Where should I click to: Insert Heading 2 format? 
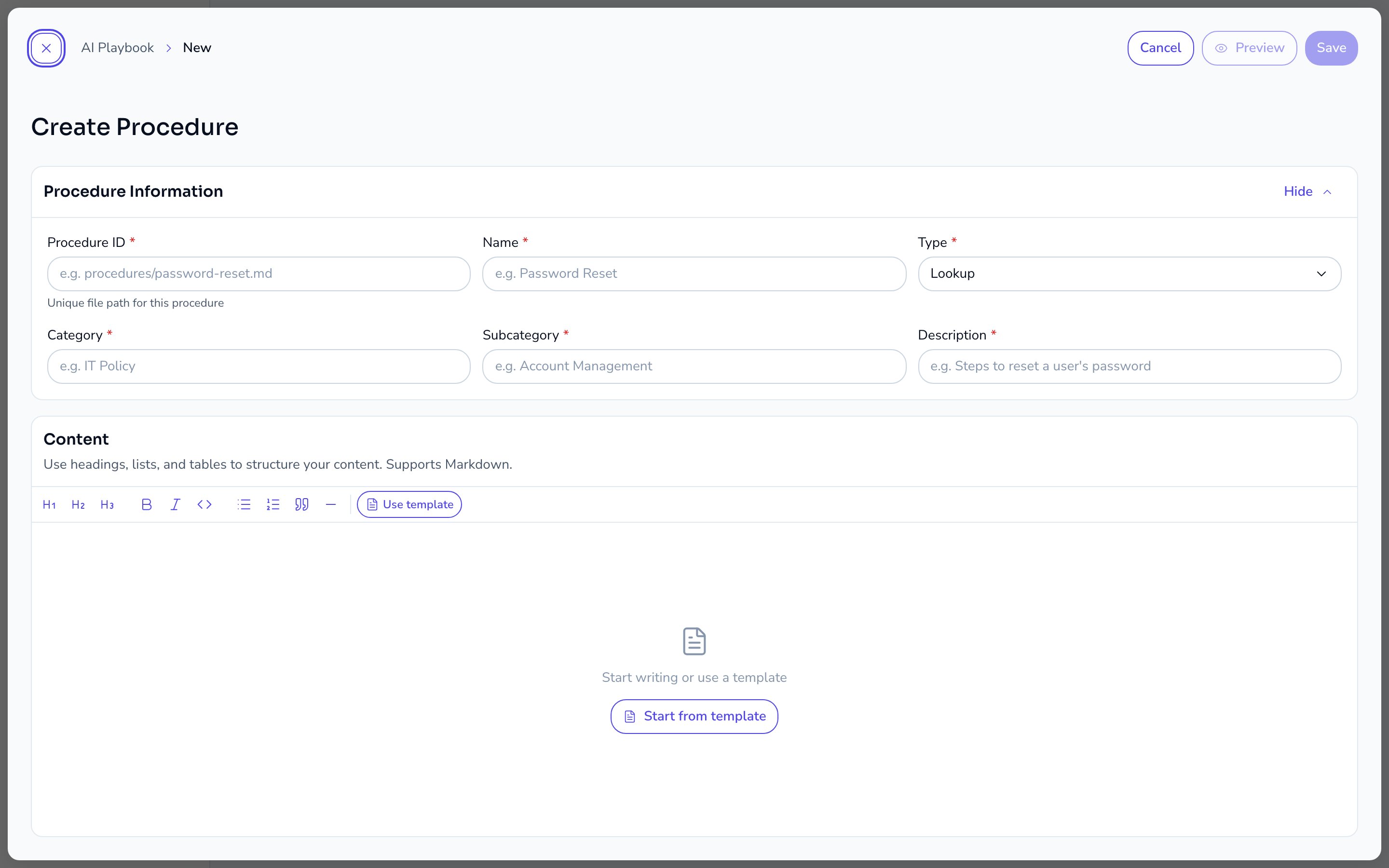point(78,504)
